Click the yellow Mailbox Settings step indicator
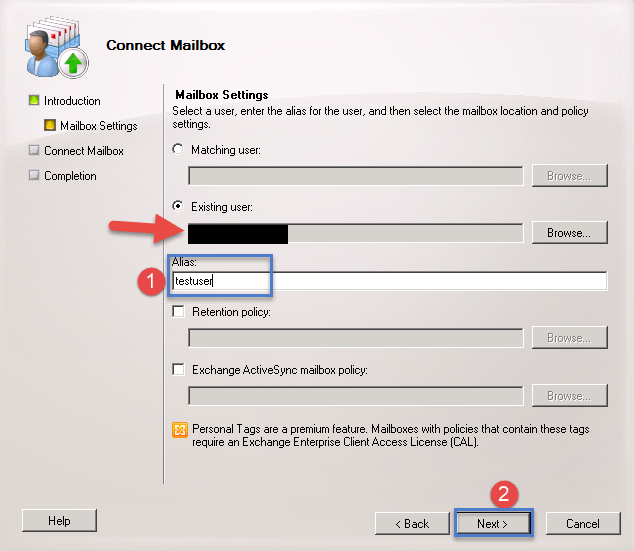The image size is (634, 551). (49, 126)
